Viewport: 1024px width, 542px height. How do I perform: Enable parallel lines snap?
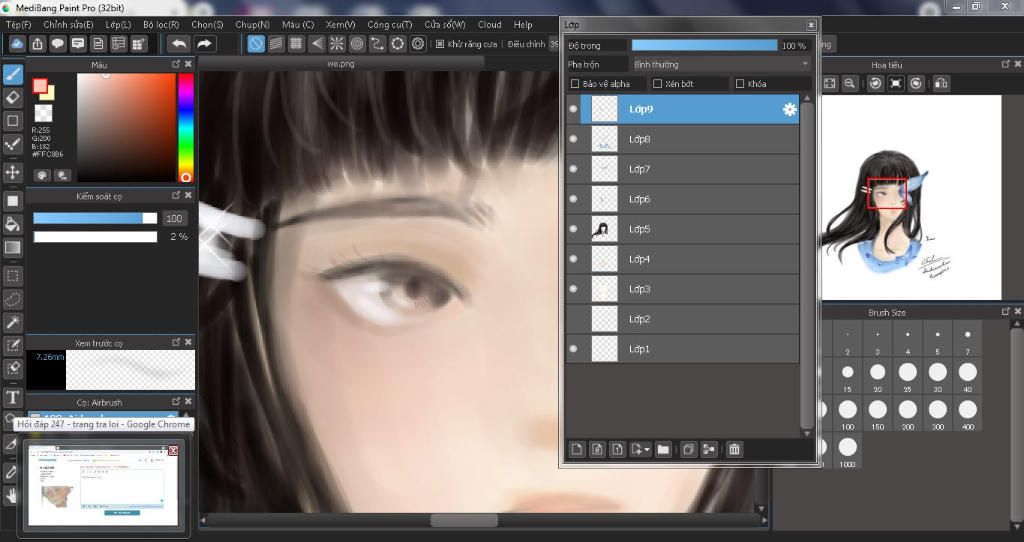point(276,44)
